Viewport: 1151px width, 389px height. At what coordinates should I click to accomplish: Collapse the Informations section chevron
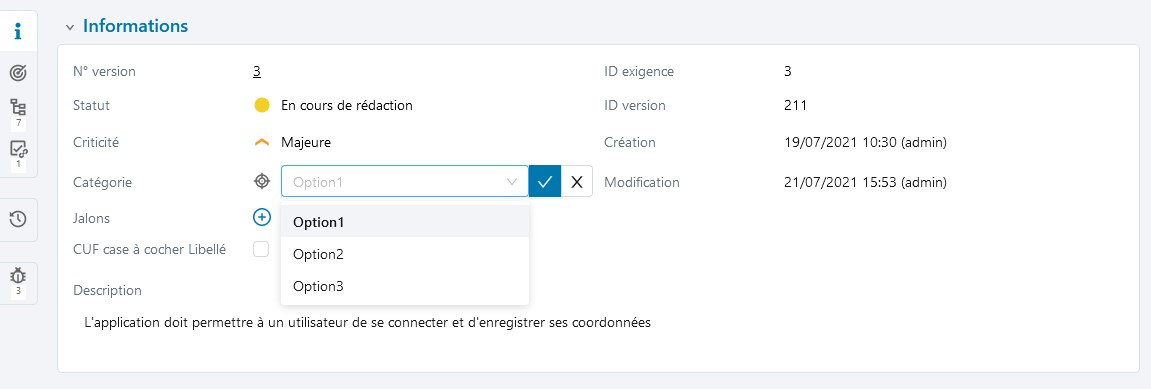(70, 27)
